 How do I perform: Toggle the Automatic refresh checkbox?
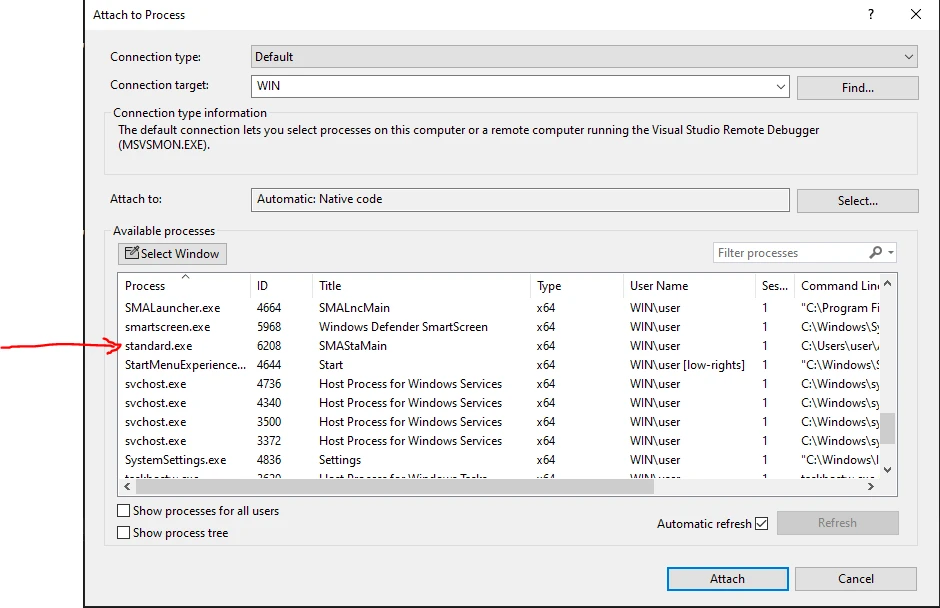(762, 523)
